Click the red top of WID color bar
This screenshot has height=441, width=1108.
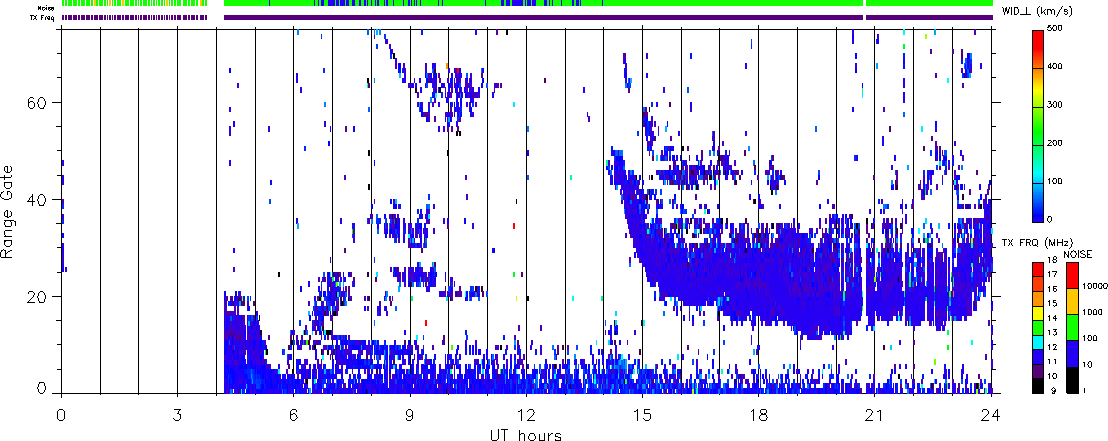pyautogui.click(x=1037, y=49)
